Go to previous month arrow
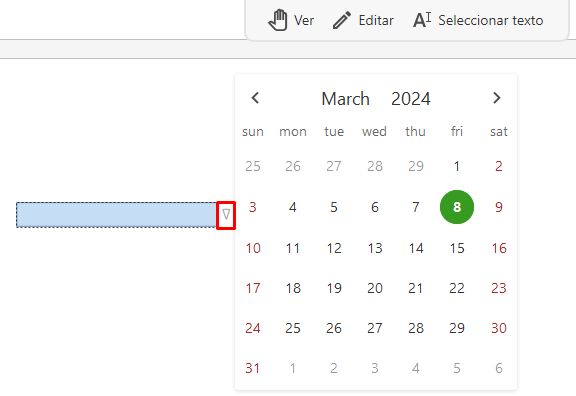The width and height of the screenshot is (576, 396). (x=255, y=98)
